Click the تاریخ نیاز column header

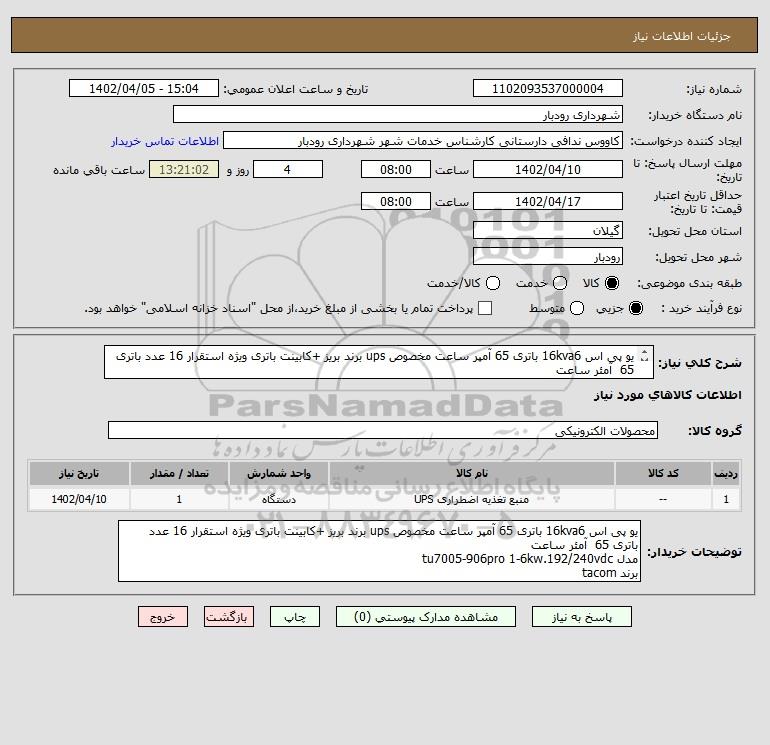tap(79, 473)
